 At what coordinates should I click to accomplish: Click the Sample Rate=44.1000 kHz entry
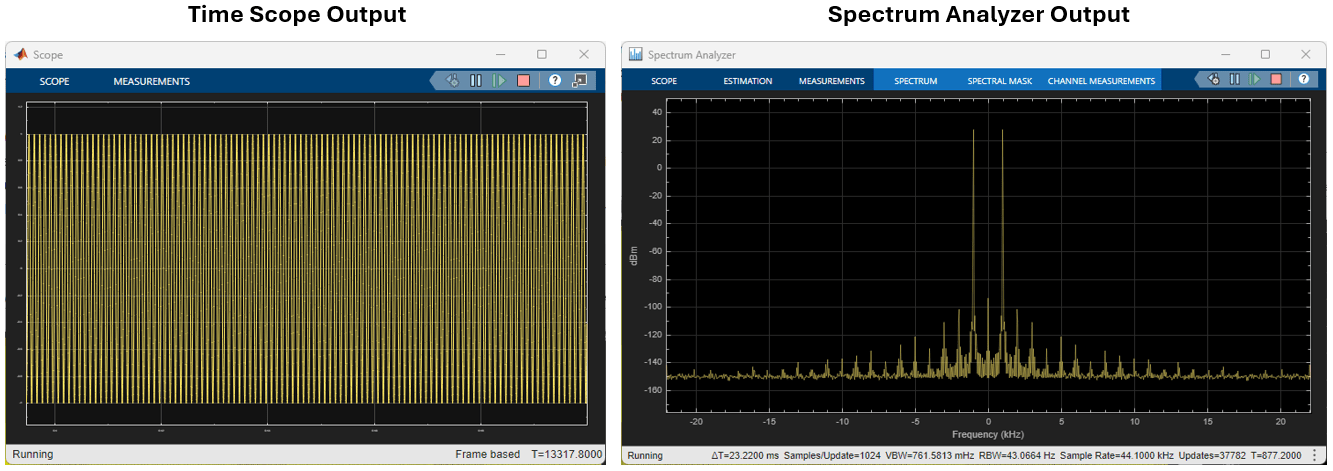click(1117, 455)
